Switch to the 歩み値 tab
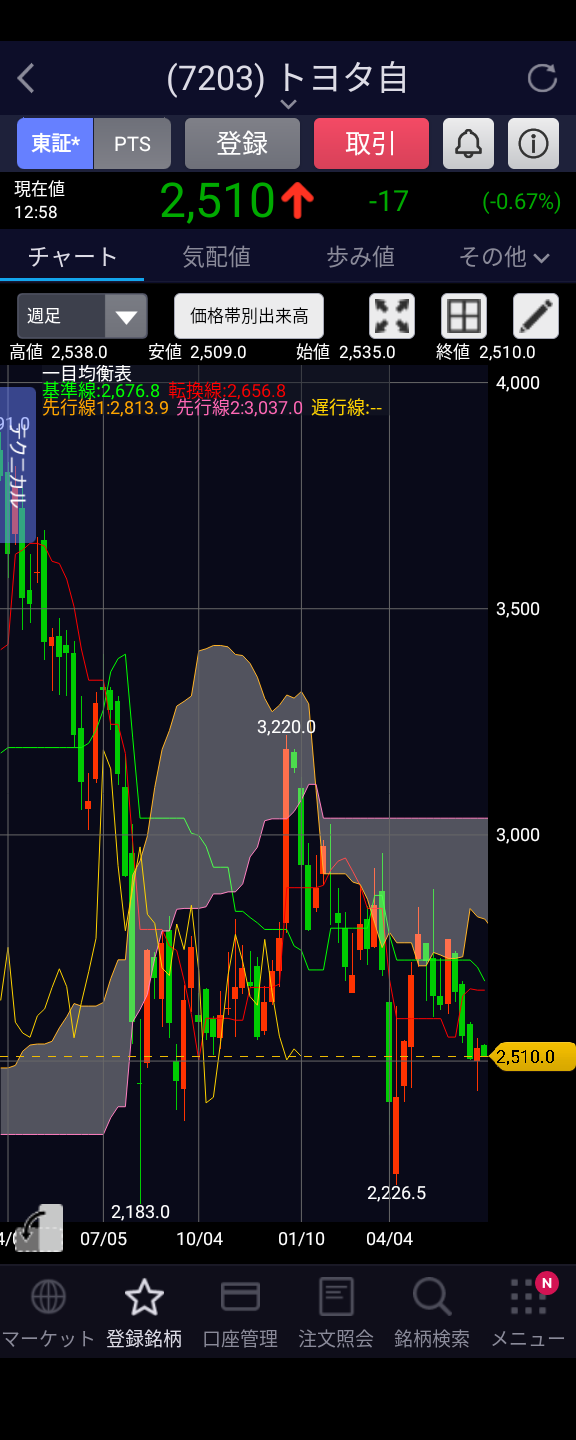The image size is (576, 1440). [360, 257]
